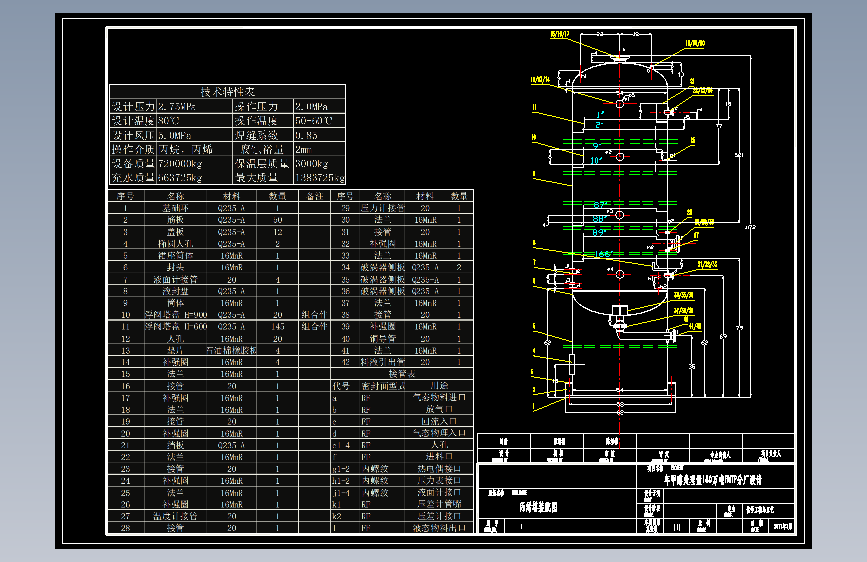Click the 2.0MPa operating pressure value

click(311, 106)
